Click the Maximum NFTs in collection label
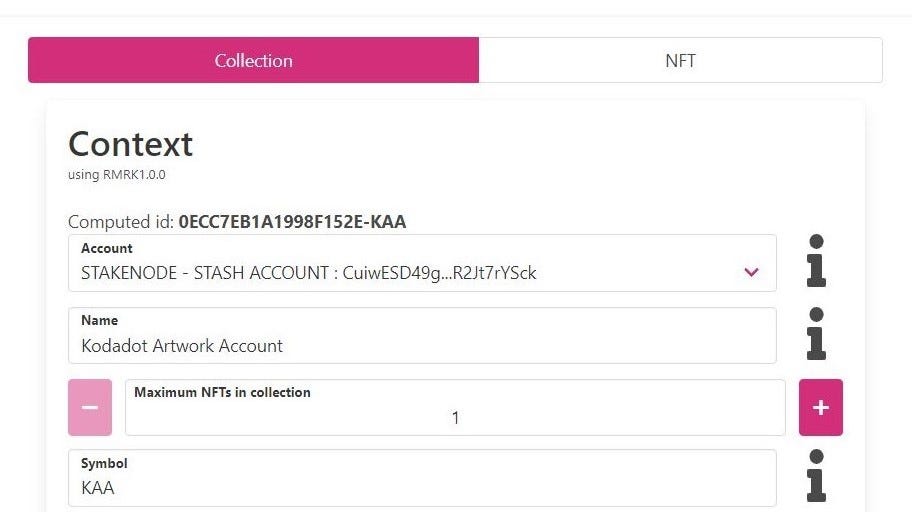 [222, 392]
